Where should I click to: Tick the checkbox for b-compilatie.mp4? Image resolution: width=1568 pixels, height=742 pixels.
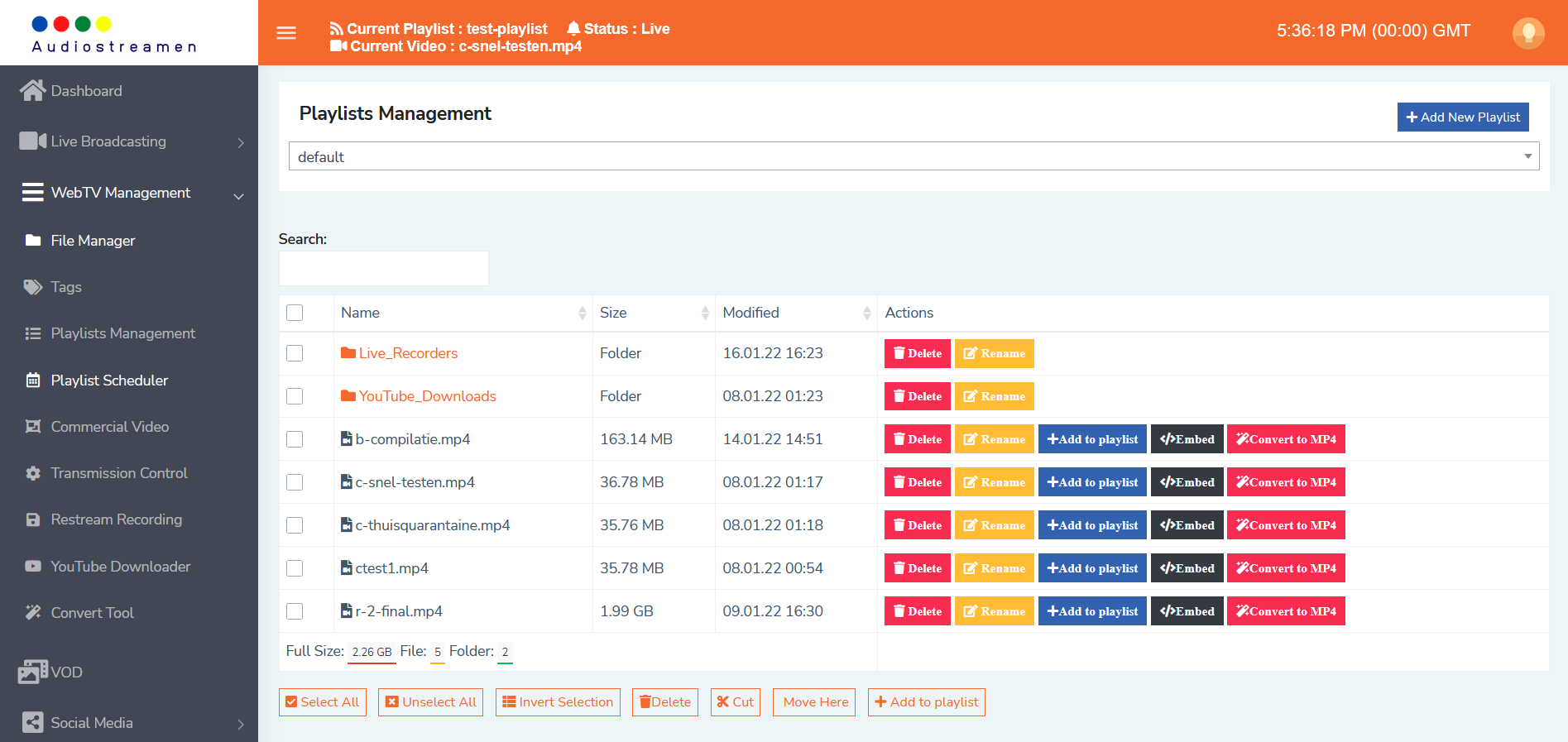coord(295,439)
